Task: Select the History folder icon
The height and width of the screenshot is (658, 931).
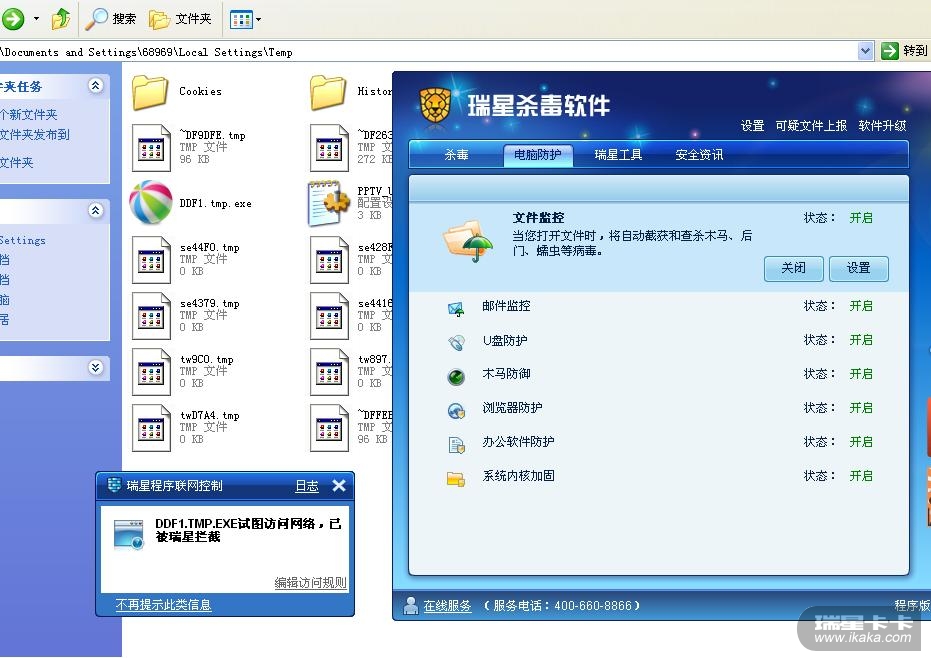Action: 328,92
